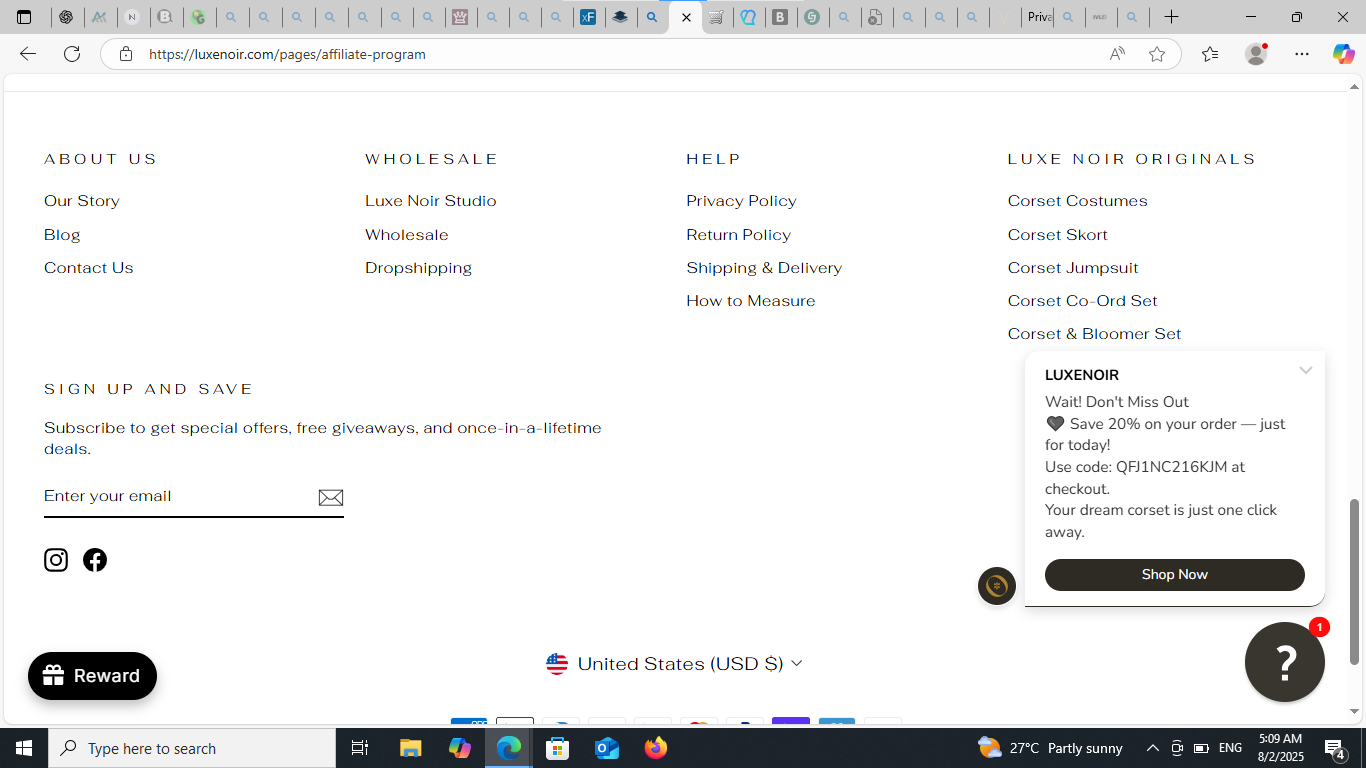Open the United States (USD $) currency selector
Viewport: 1366px width, 768px height.
tap(675, 664)
